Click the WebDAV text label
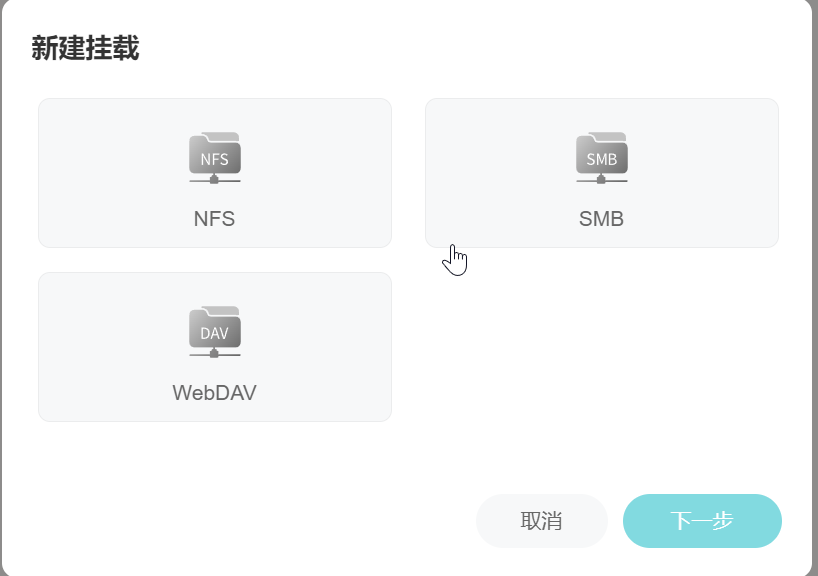 point(214,393)
